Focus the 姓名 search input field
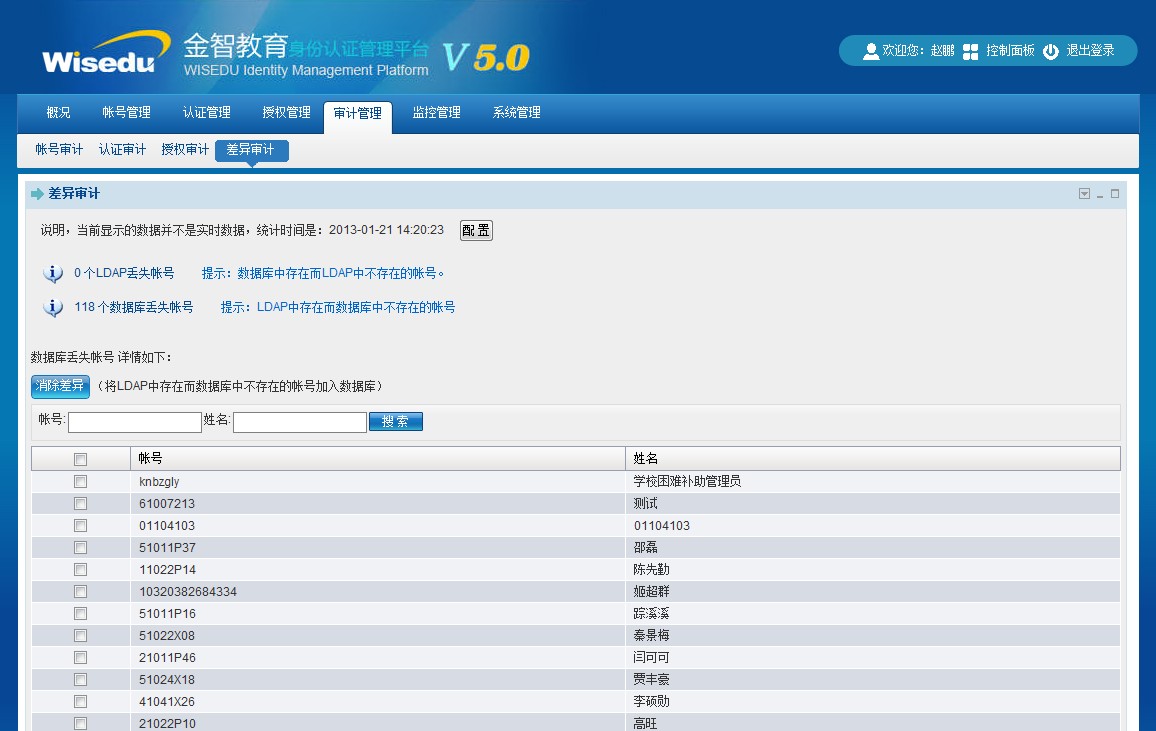Viewport: 1156px width, 731px height. pos(299,423)
